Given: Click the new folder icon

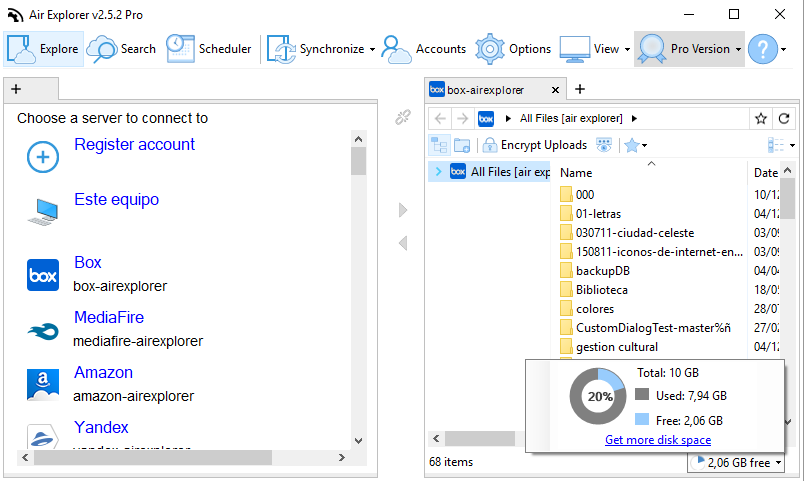Looking at the screenshot, I should tap(462, 146).
